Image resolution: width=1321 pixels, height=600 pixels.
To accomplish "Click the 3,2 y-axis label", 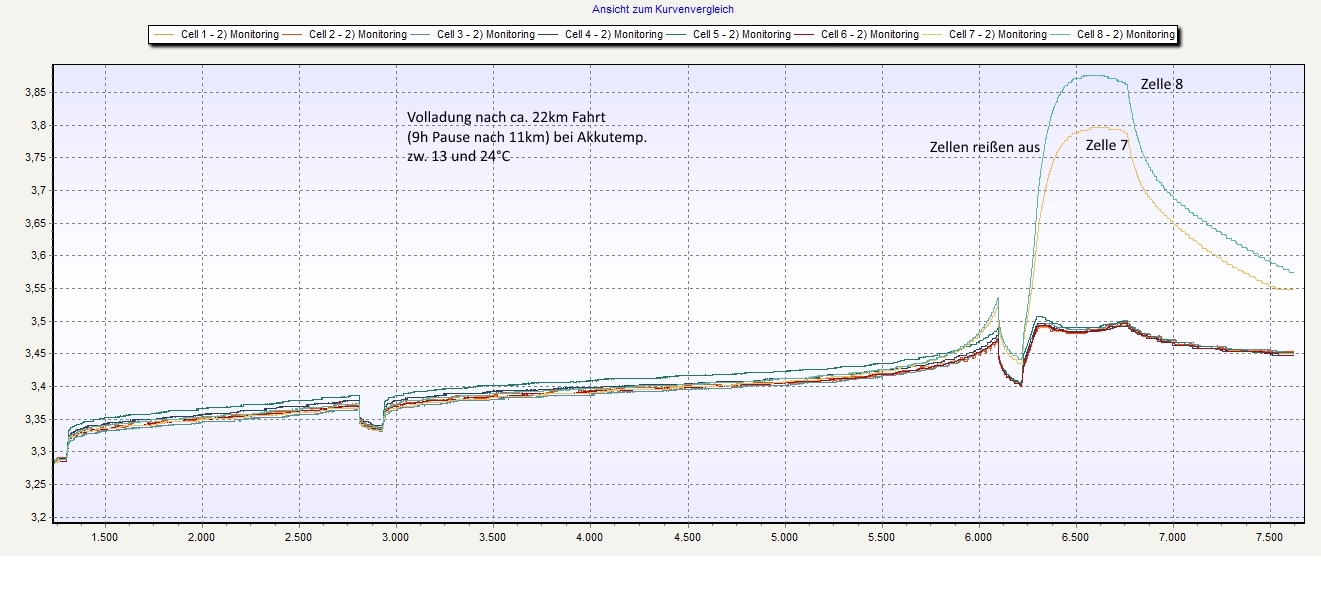I will [37, 517].
